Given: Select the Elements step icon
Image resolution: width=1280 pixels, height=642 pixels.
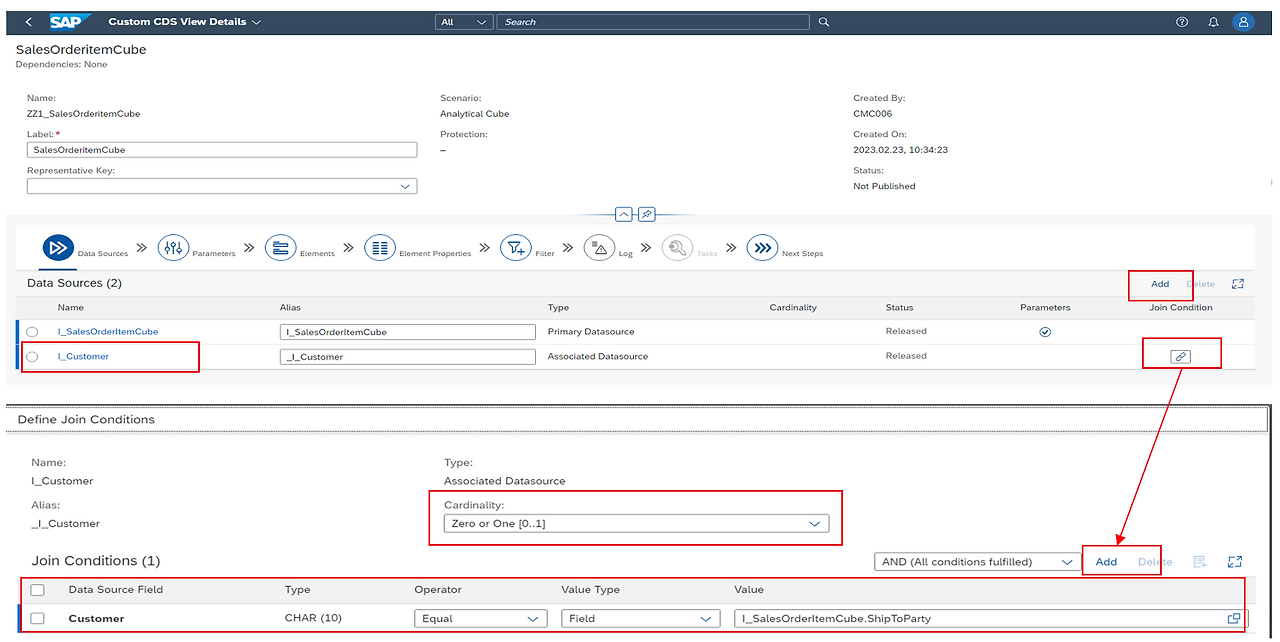Looking at the screenshot, I should pos(281,248).
